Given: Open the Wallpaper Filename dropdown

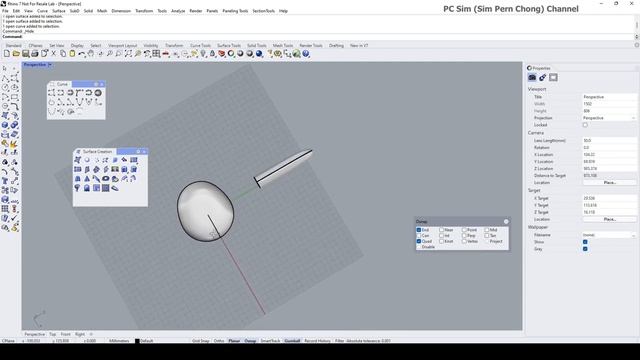Looking at the screenshot, I should (x=609, y=235).
